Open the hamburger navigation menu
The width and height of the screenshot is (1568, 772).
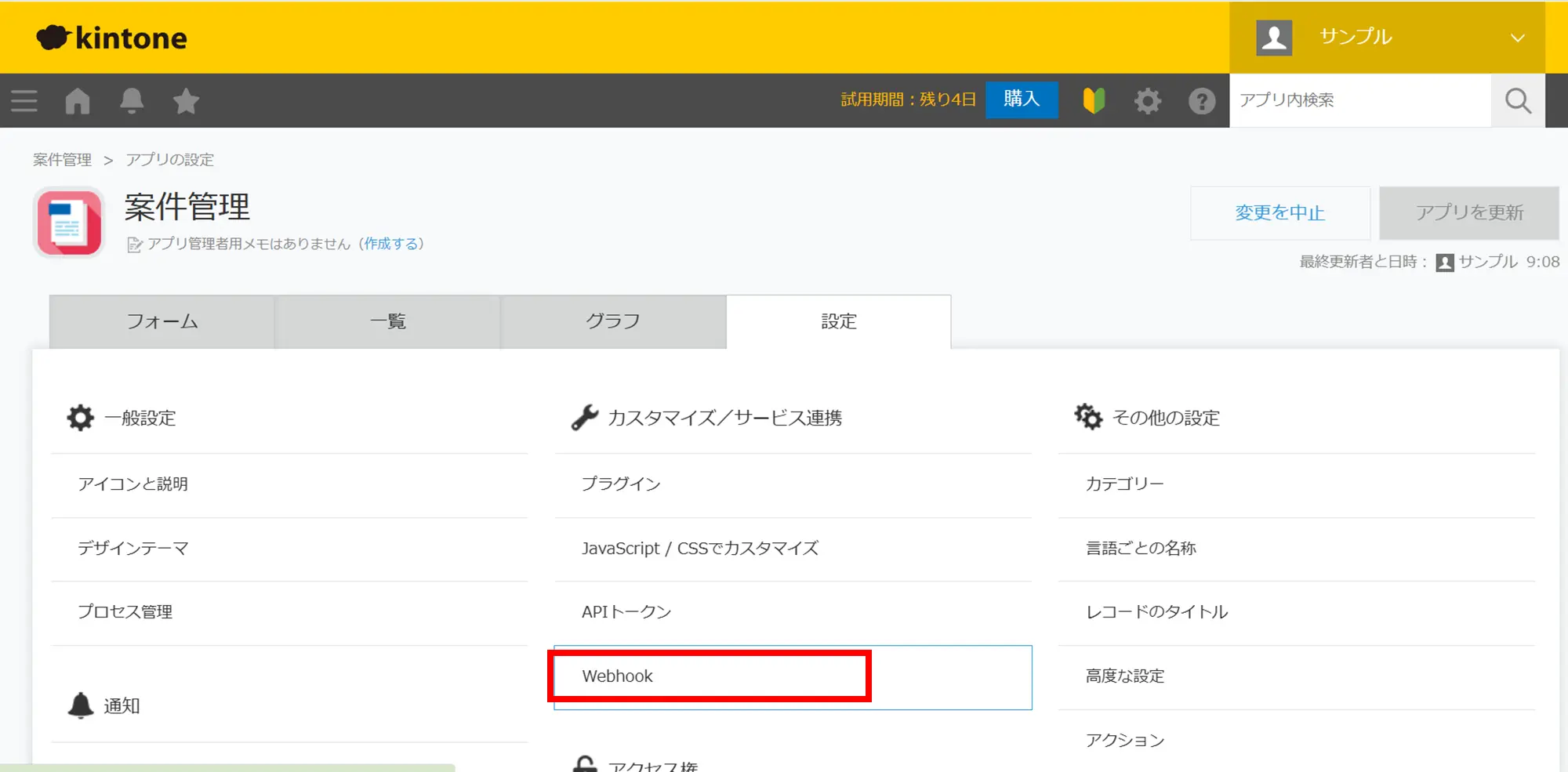pos(24,101)
